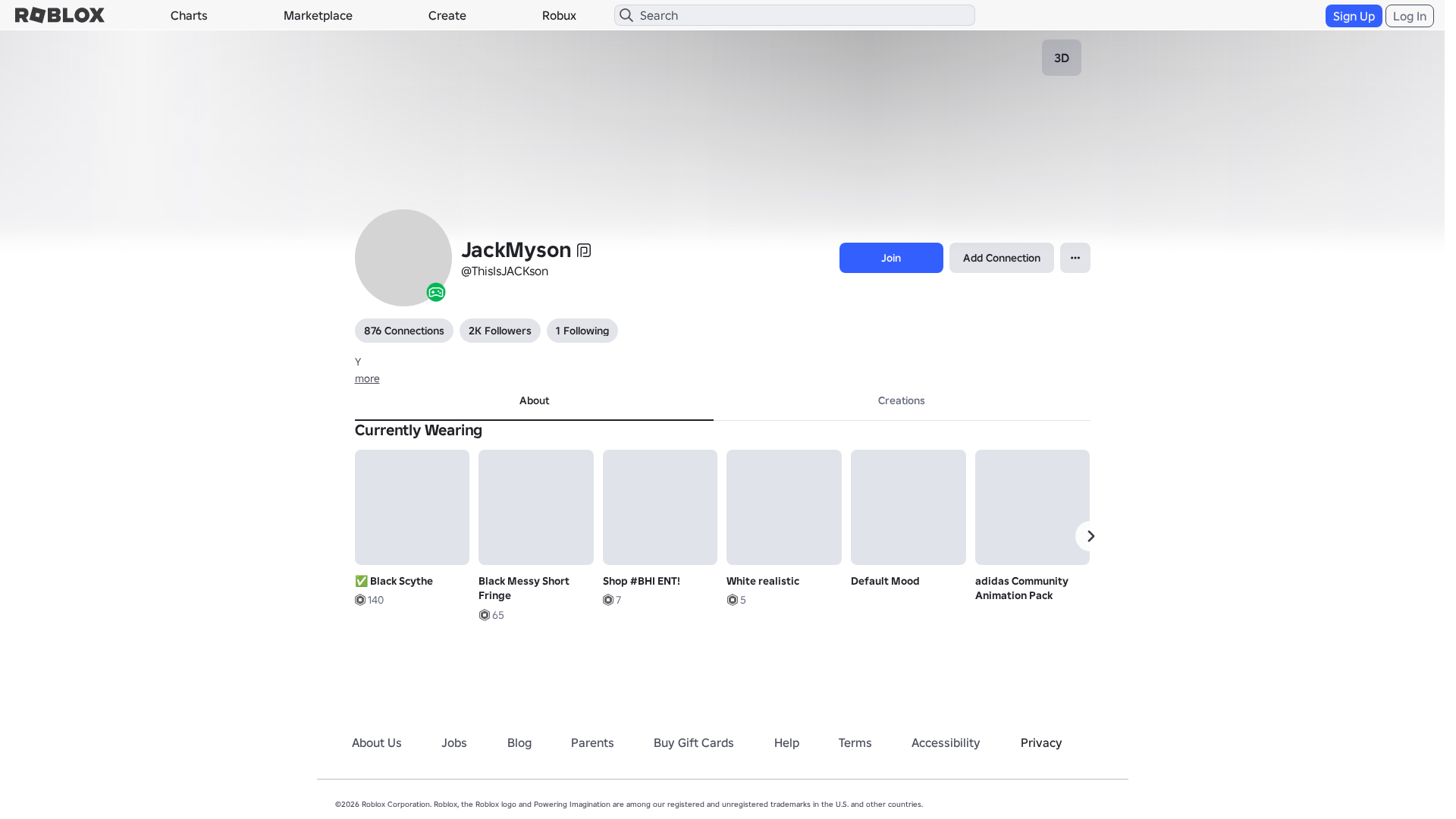Open adidas Community Animation Pack thumbnail
The image size is (1456, 819).
(x=1032, y=507)
